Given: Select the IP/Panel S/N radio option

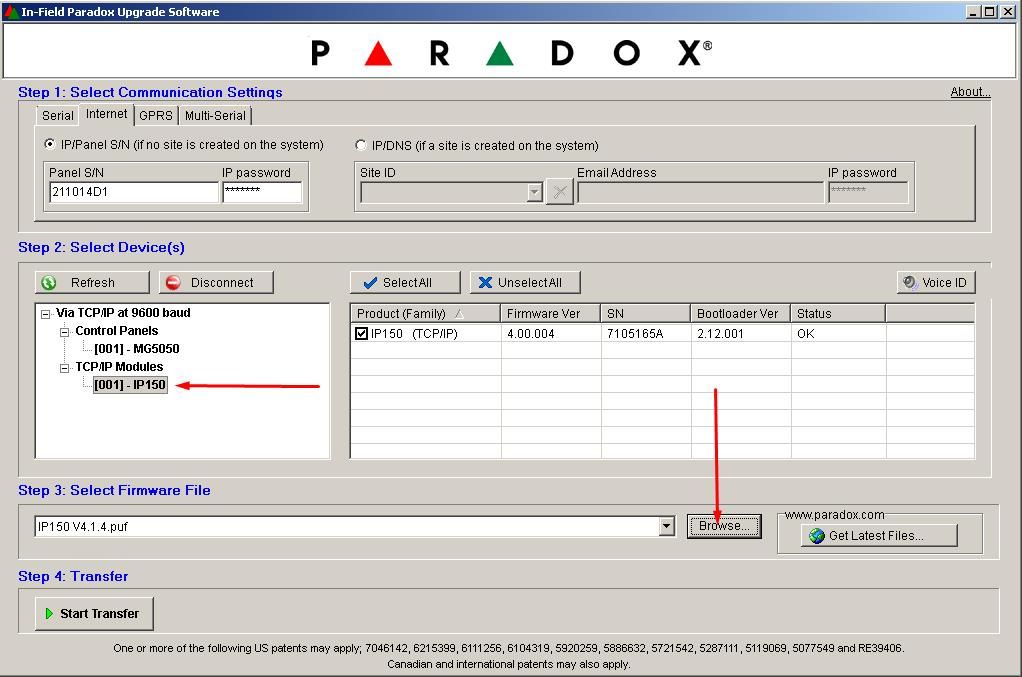Looking at the screenshot, I should 50,144.
